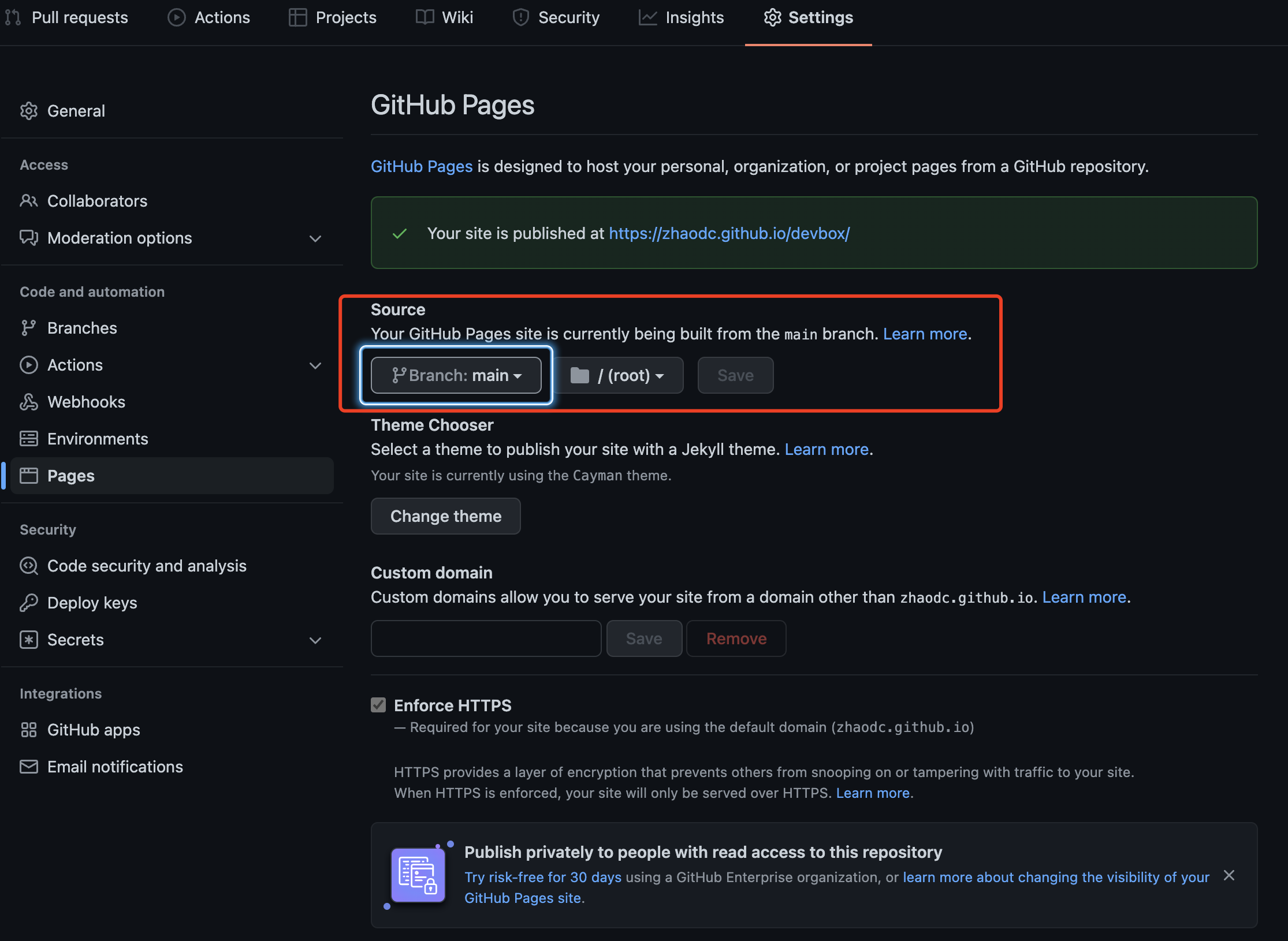The image size is (1288, 941).
Task: Open the Branch: main dropdown
Action: 456,375
